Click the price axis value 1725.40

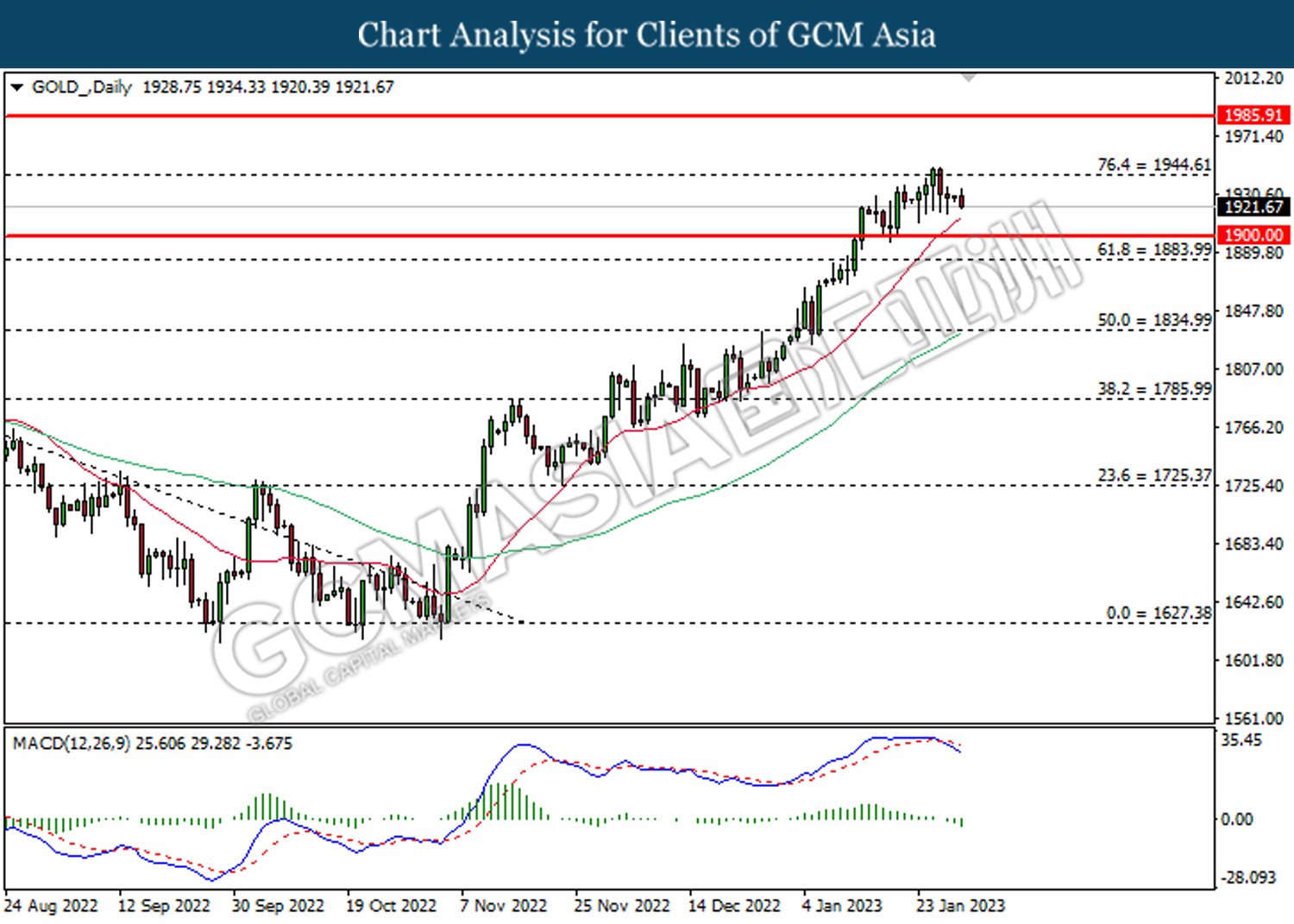1254,486
